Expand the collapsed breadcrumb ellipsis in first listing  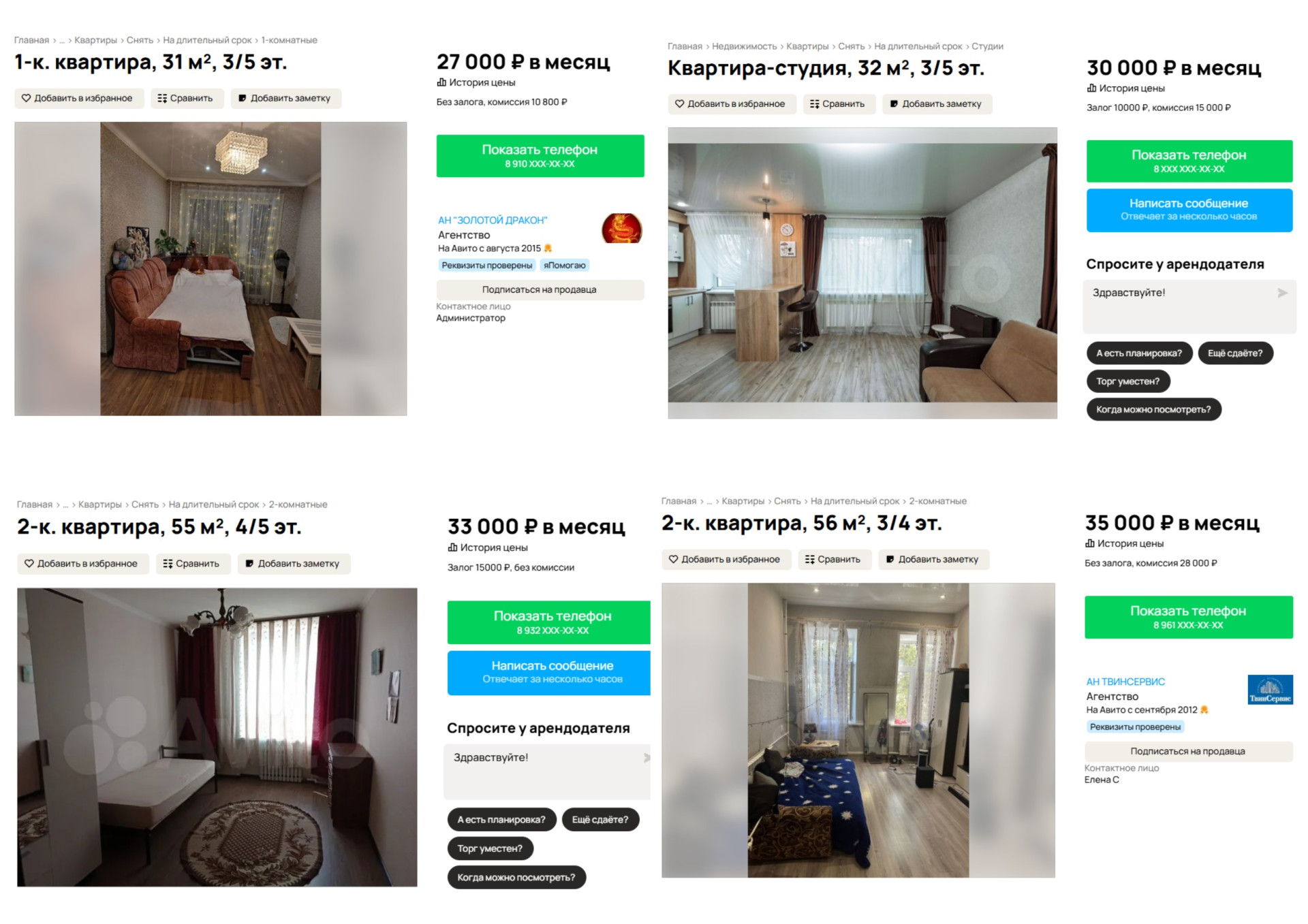pyautogui.click(x=62, y=41)
